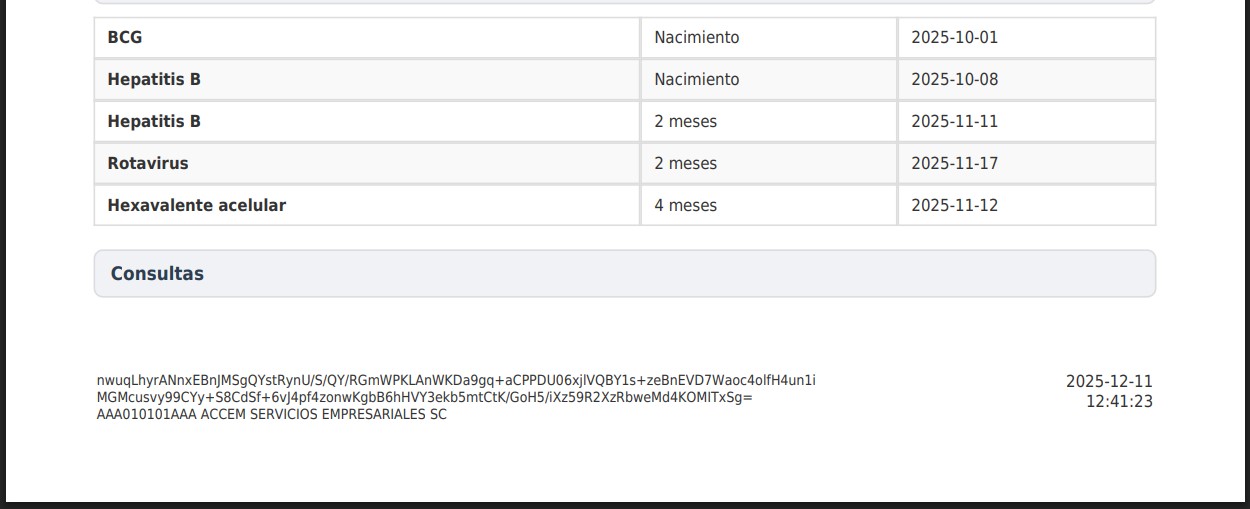Click the digital signature string starting nwuqLhyr
Viewport: 1250px width, 509px height.
456,381
